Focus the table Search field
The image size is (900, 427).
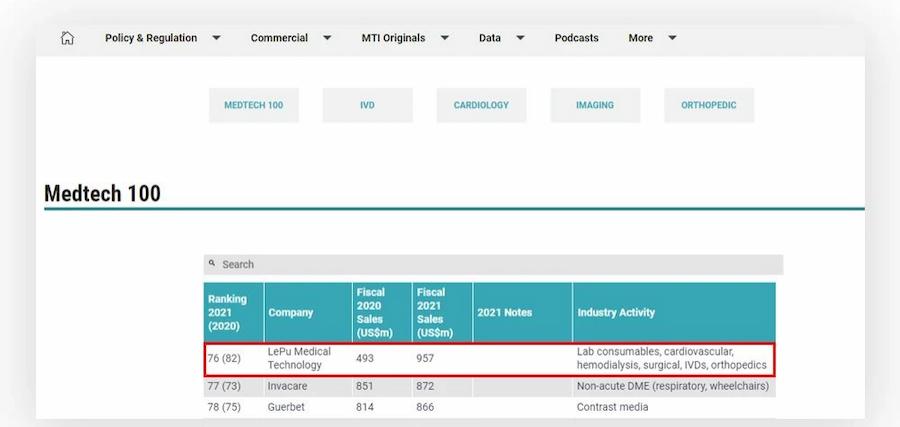click(x=494, y=265)
